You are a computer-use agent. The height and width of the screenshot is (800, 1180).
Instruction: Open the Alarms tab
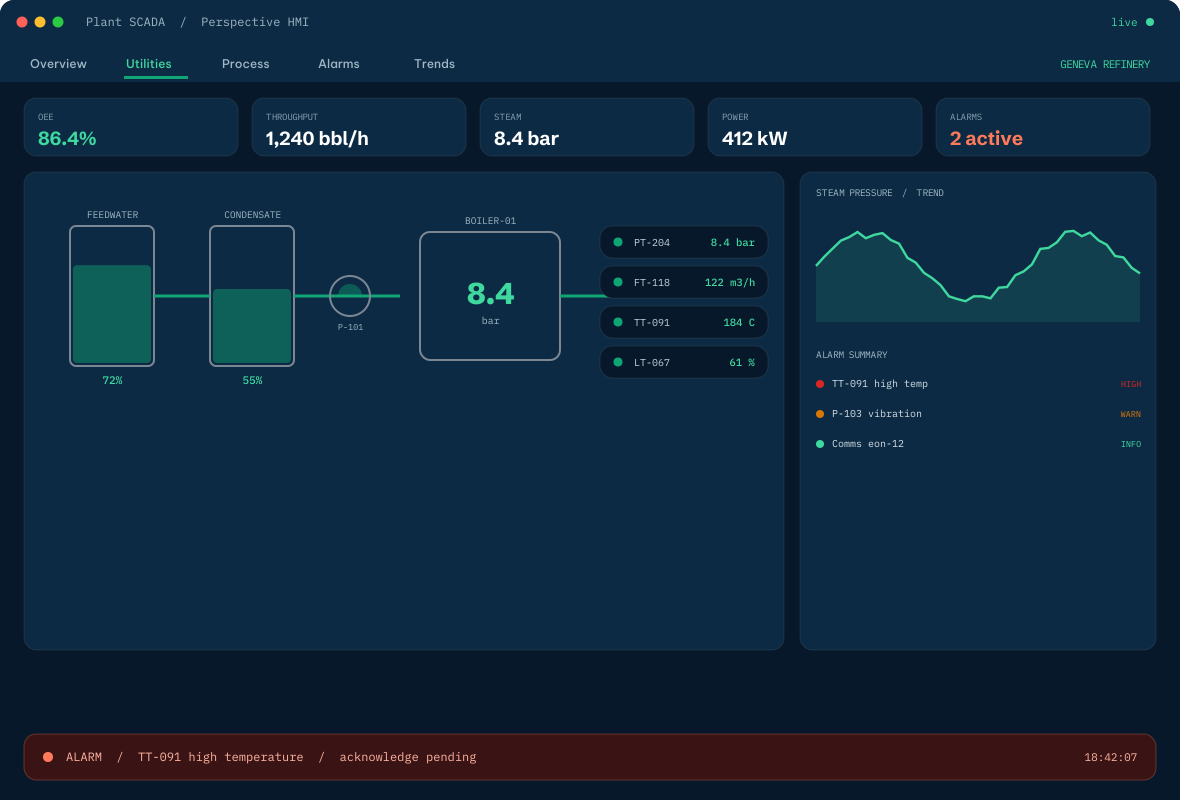point(339,64)
